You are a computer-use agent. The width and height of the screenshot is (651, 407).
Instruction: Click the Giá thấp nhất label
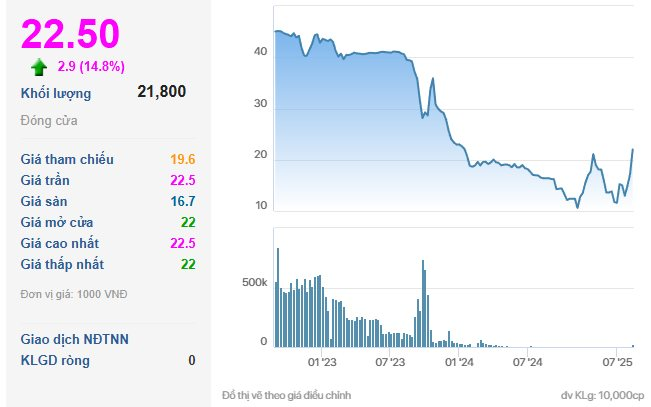tap(62, 264)
